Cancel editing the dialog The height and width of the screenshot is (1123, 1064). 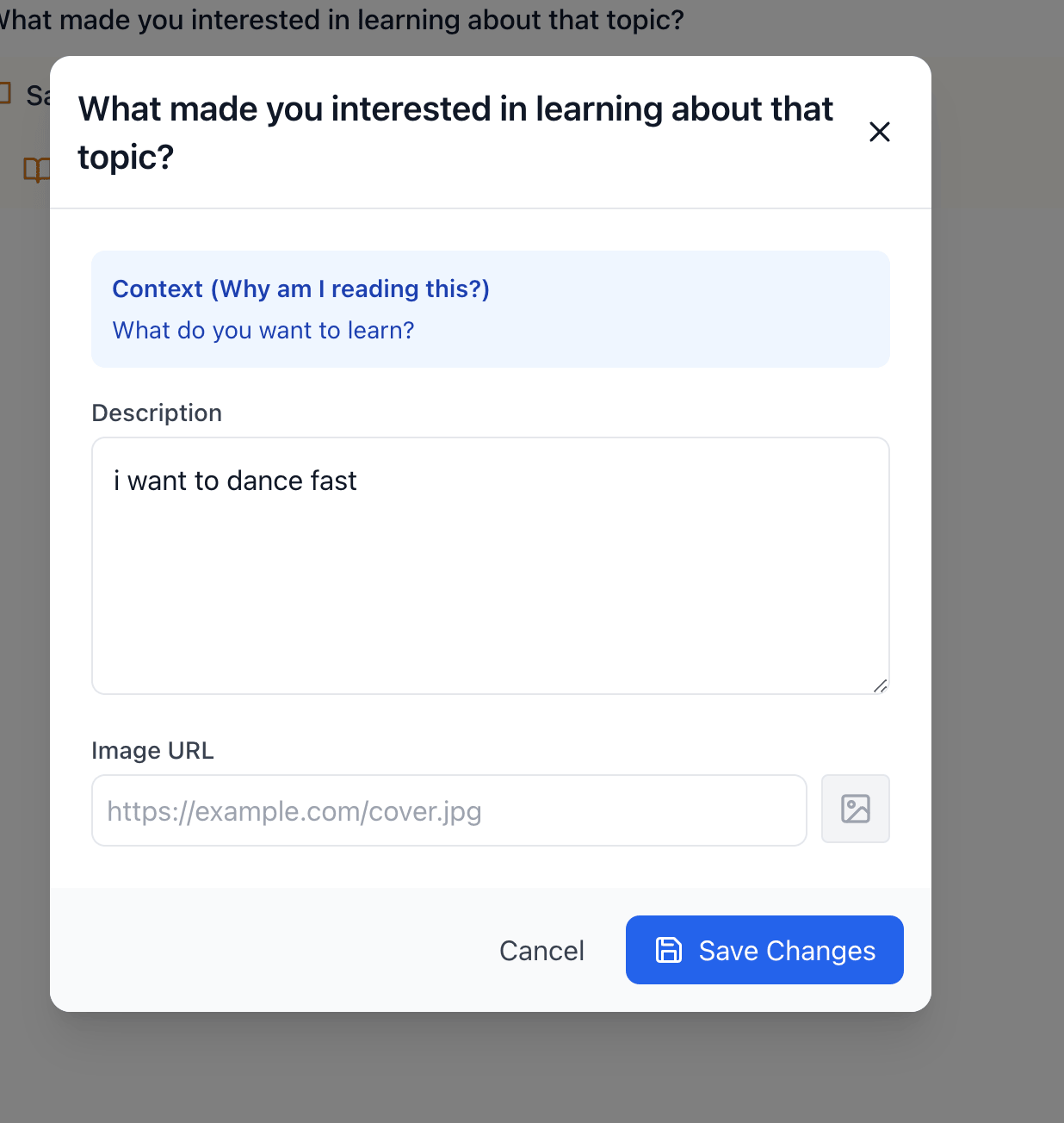(x=541, y=950)
